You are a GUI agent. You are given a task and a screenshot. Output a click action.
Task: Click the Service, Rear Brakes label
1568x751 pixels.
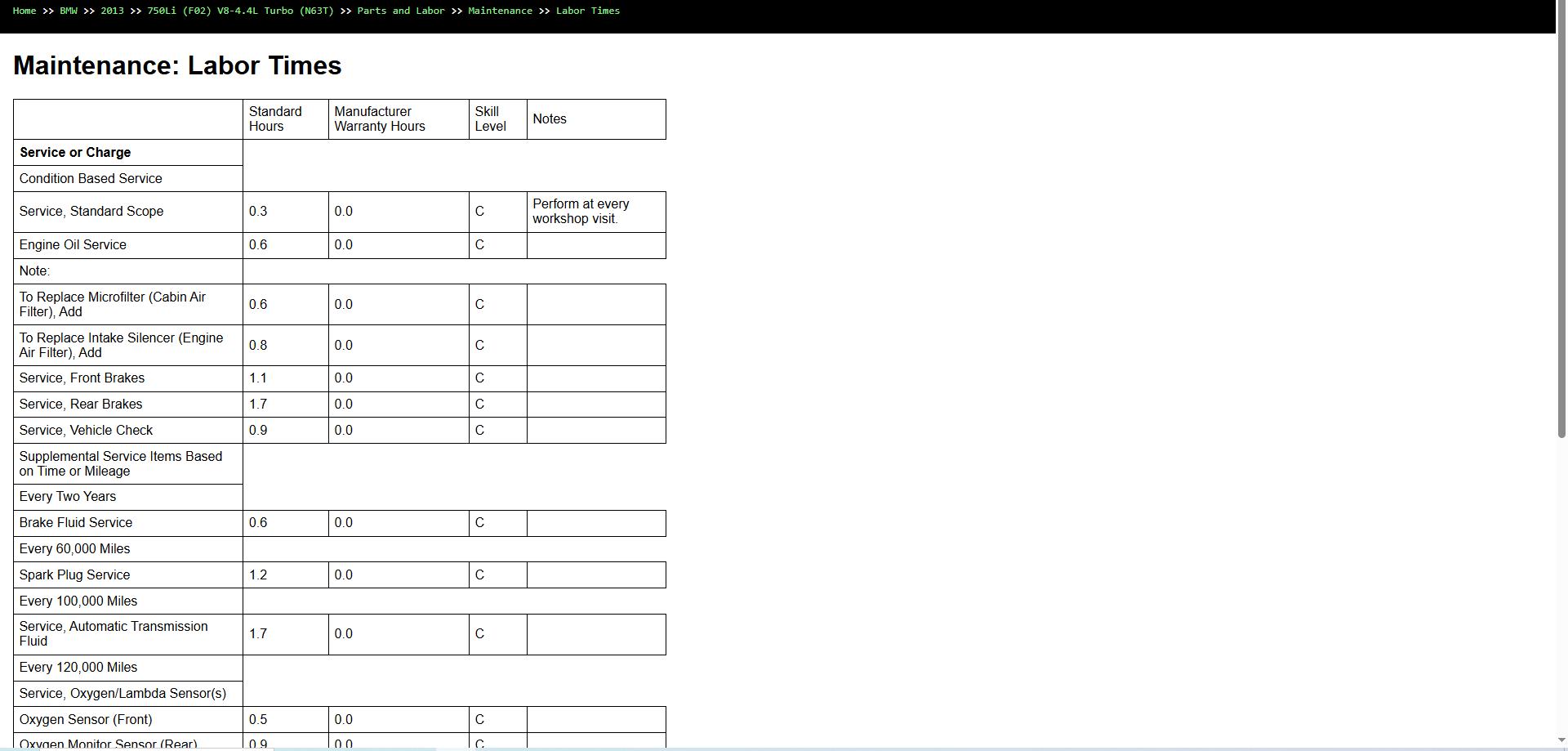tap(81, 405)
